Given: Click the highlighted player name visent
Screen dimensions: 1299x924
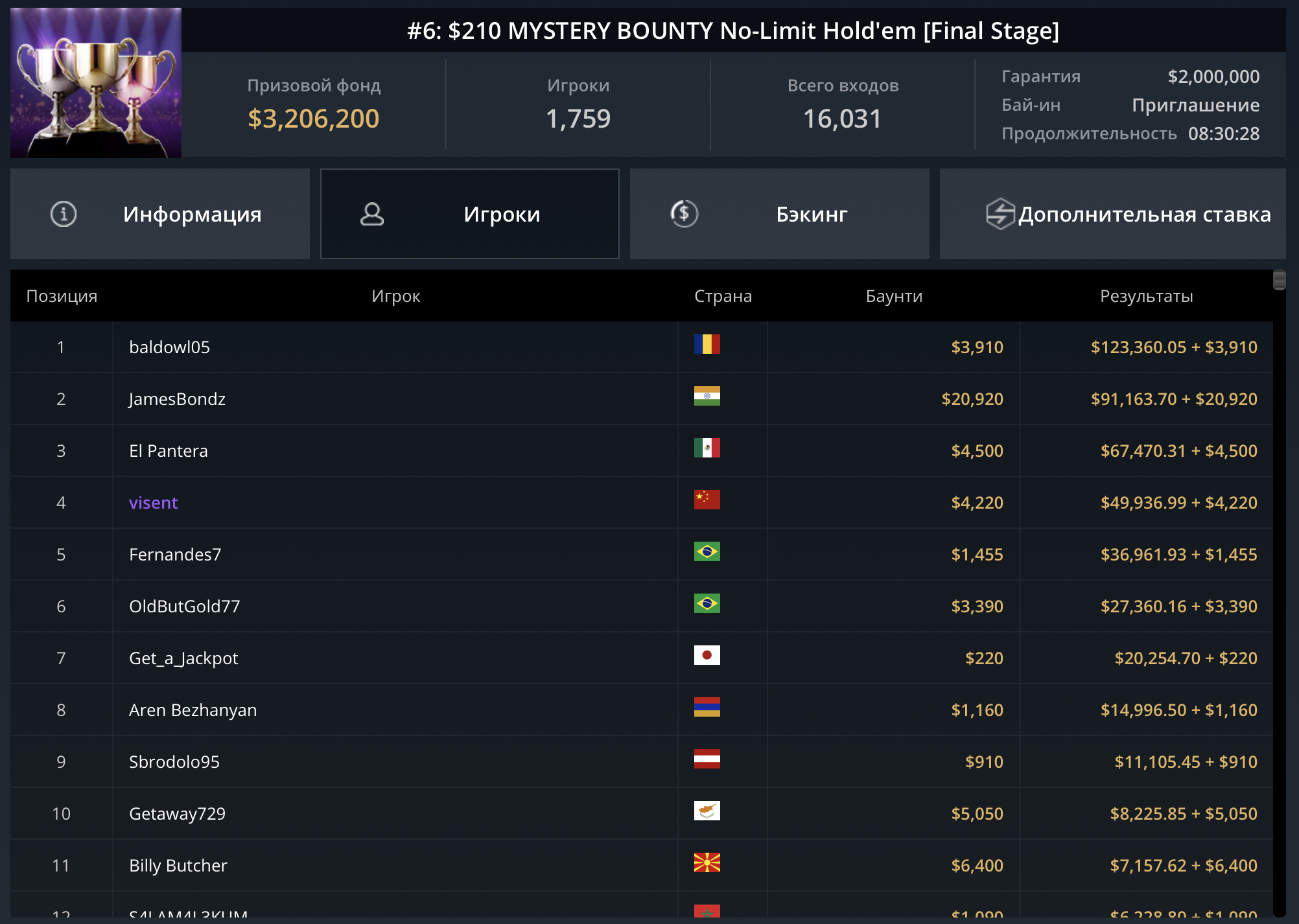Looking at the screenshot, I should pyautogui.click(x=153, y=503).
